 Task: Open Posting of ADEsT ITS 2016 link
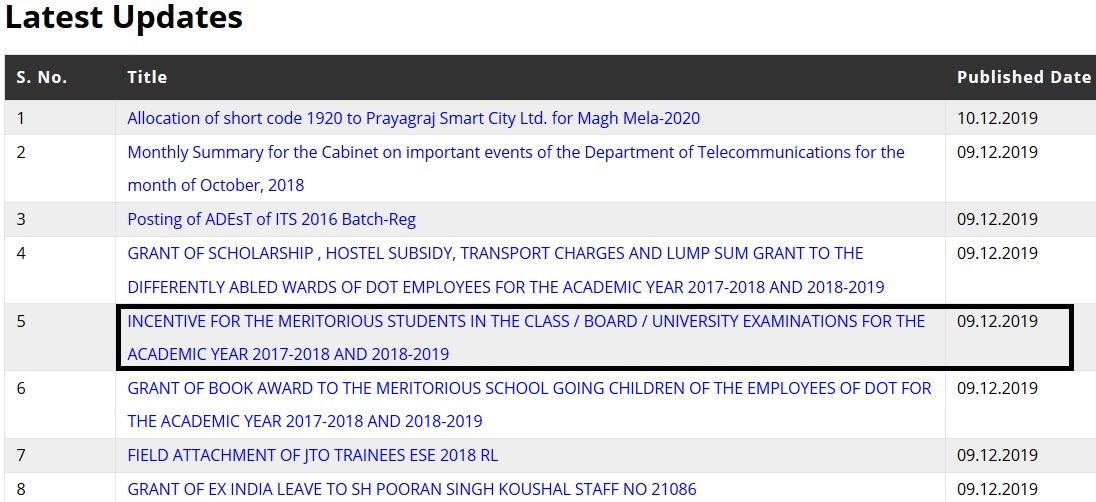pos(271,219)
